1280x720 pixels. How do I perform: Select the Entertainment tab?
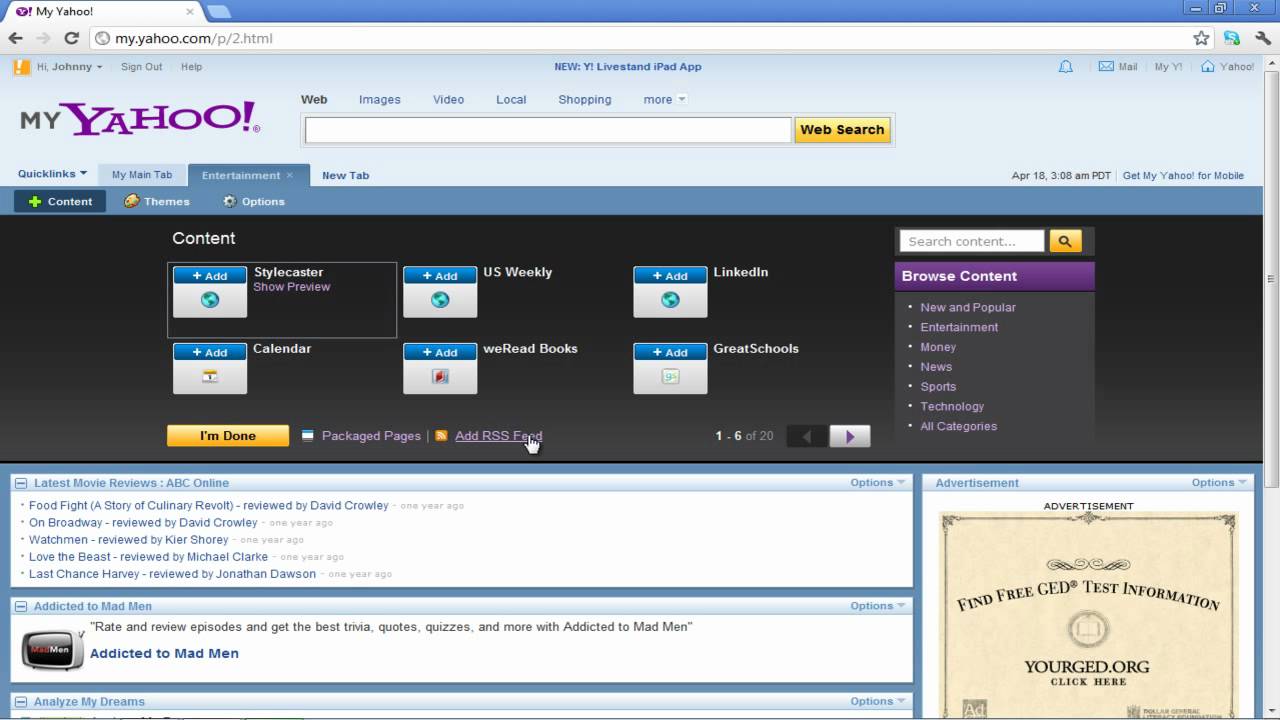[241, 175]
